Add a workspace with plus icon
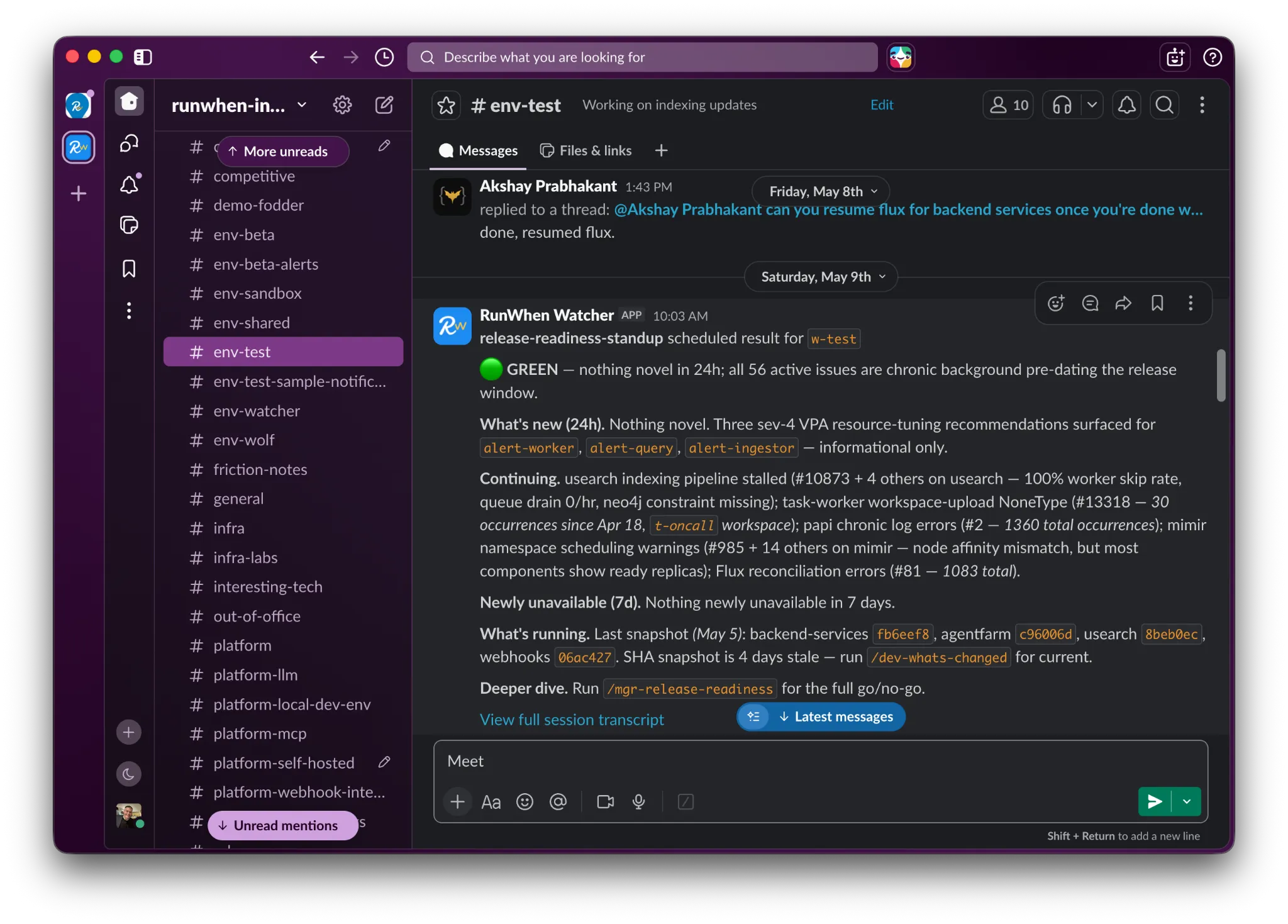 pos(79,193)
